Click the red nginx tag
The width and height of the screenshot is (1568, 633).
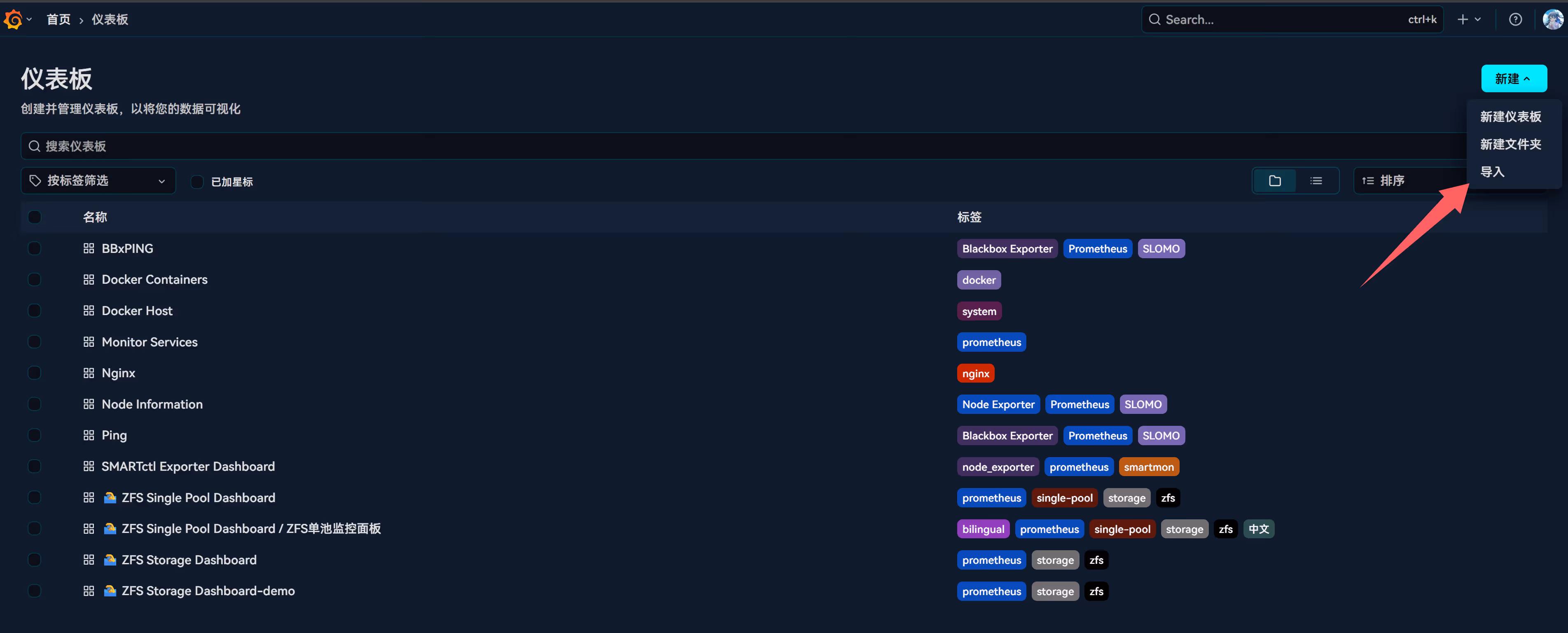975,373
